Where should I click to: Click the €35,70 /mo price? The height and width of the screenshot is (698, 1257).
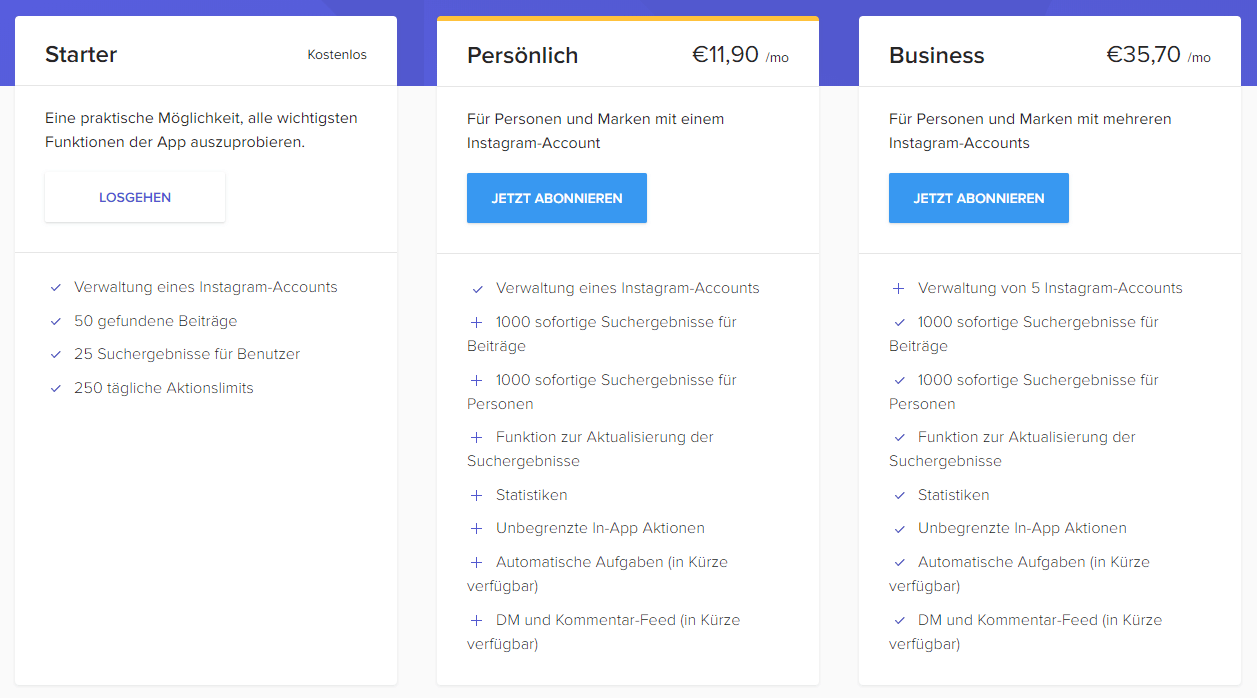coord(1158,55)
